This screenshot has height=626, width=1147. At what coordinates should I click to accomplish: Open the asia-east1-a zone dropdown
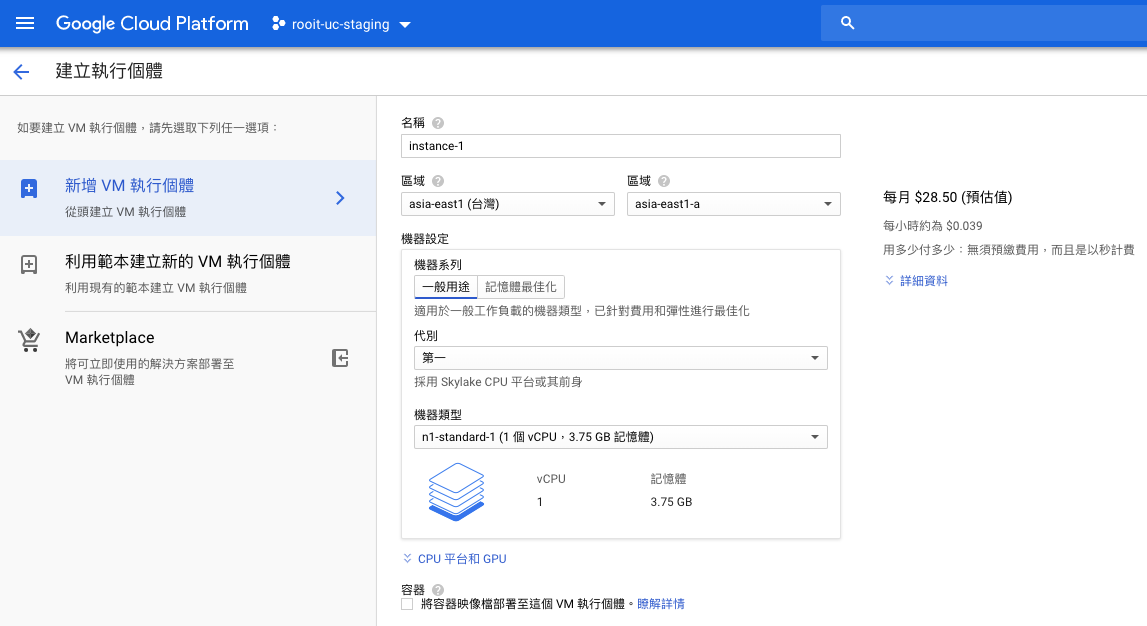(734, 204)
